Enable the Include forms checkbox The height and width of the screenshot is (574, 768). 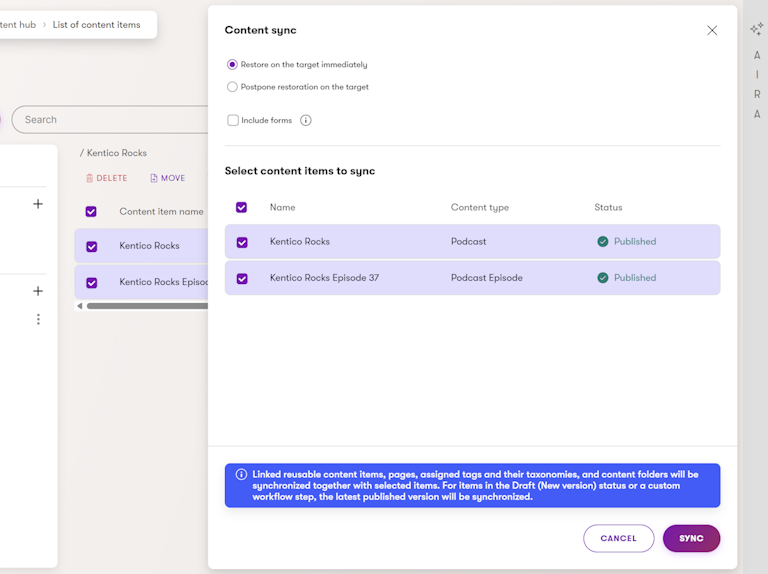coord(233,120)
